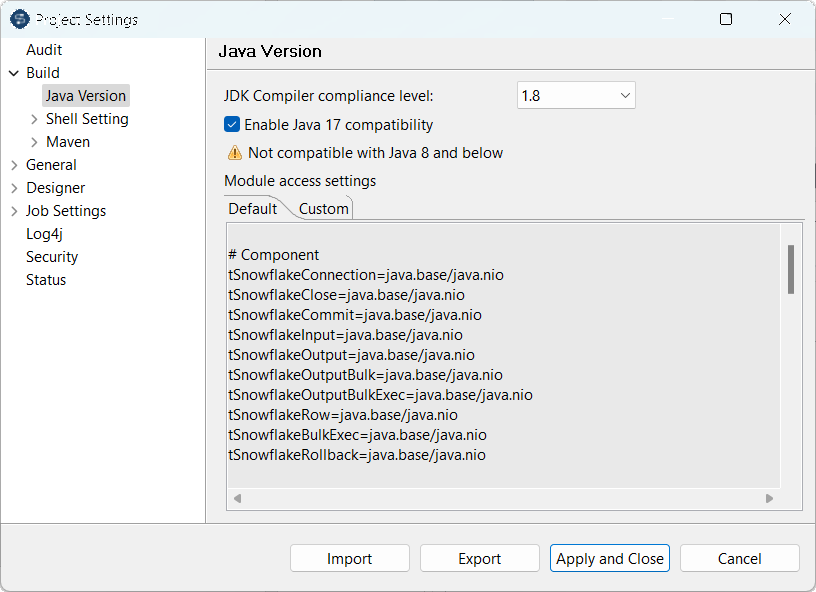Click the horizontal scrollbar right arrow

tap(769, 498)
